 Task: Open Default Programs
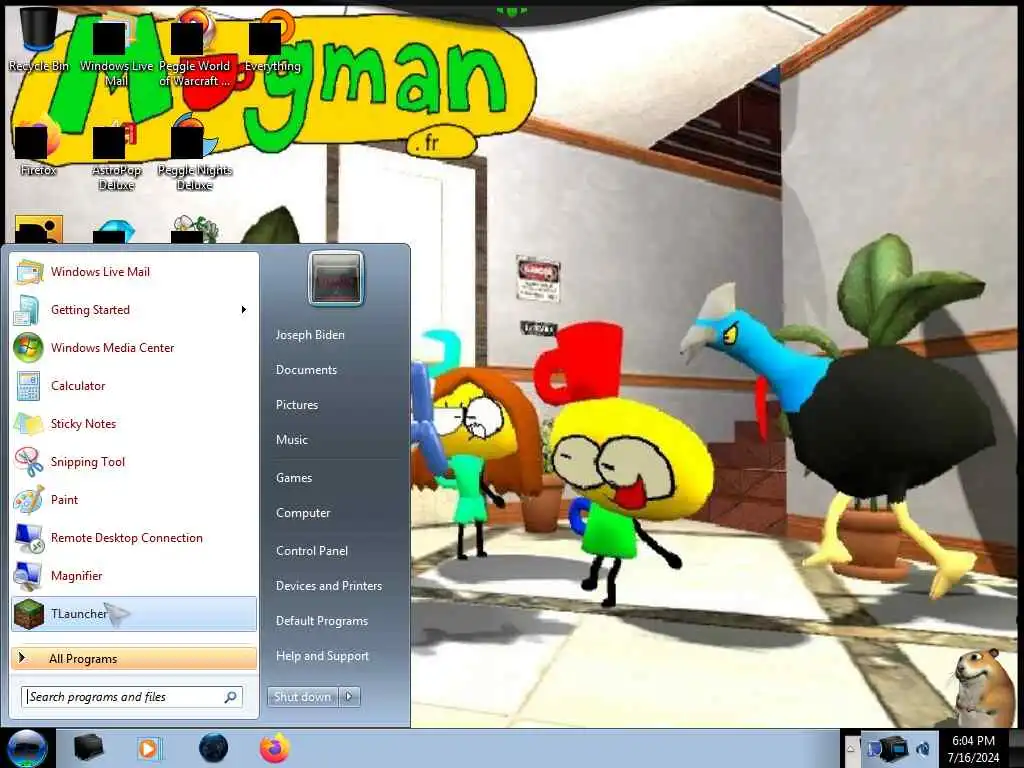tap(322, 621)
